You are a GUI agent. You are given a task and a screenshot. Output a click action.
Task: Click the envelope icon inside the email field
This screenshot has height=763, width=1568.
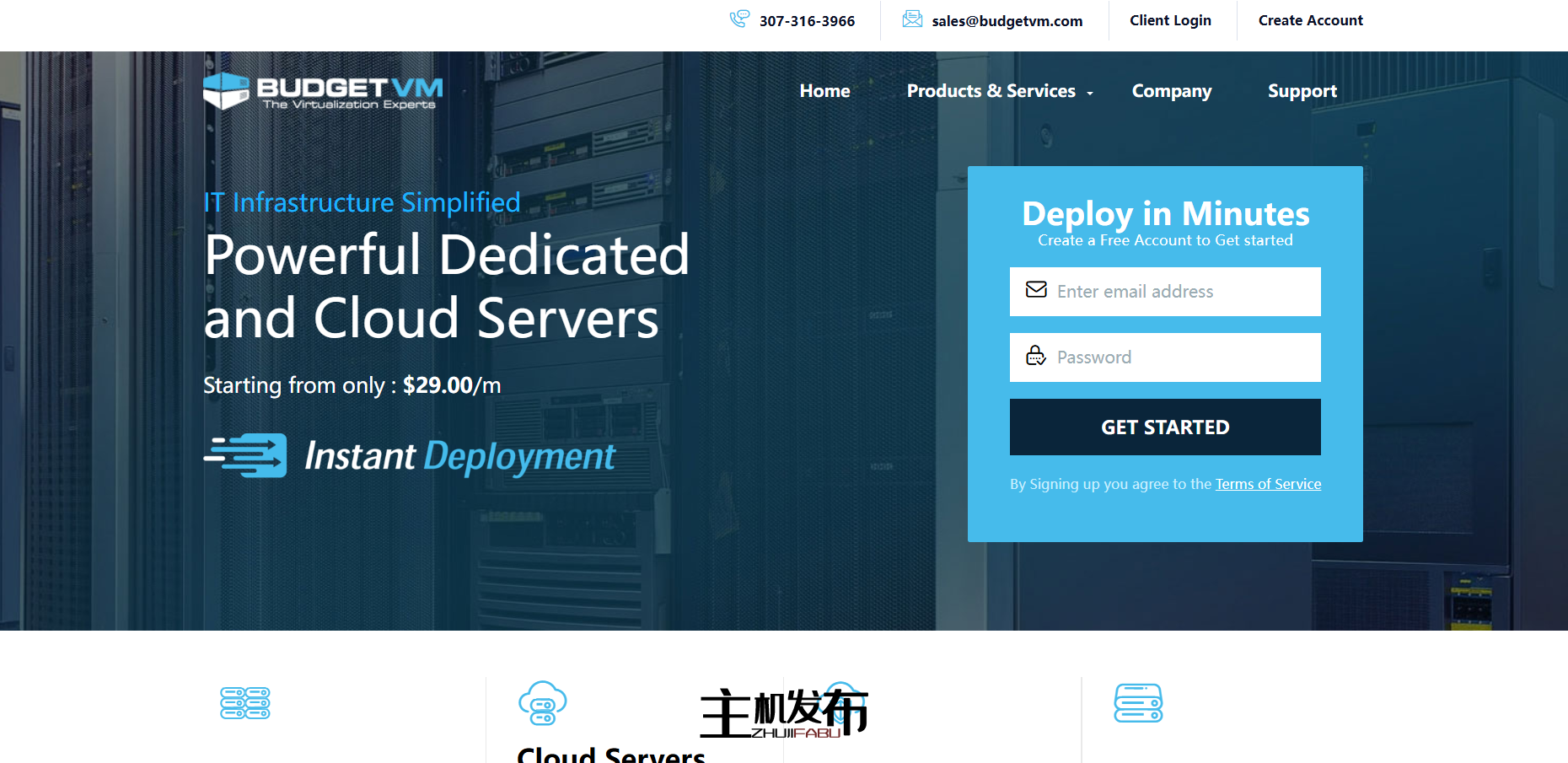click(x=1035, y=291)
